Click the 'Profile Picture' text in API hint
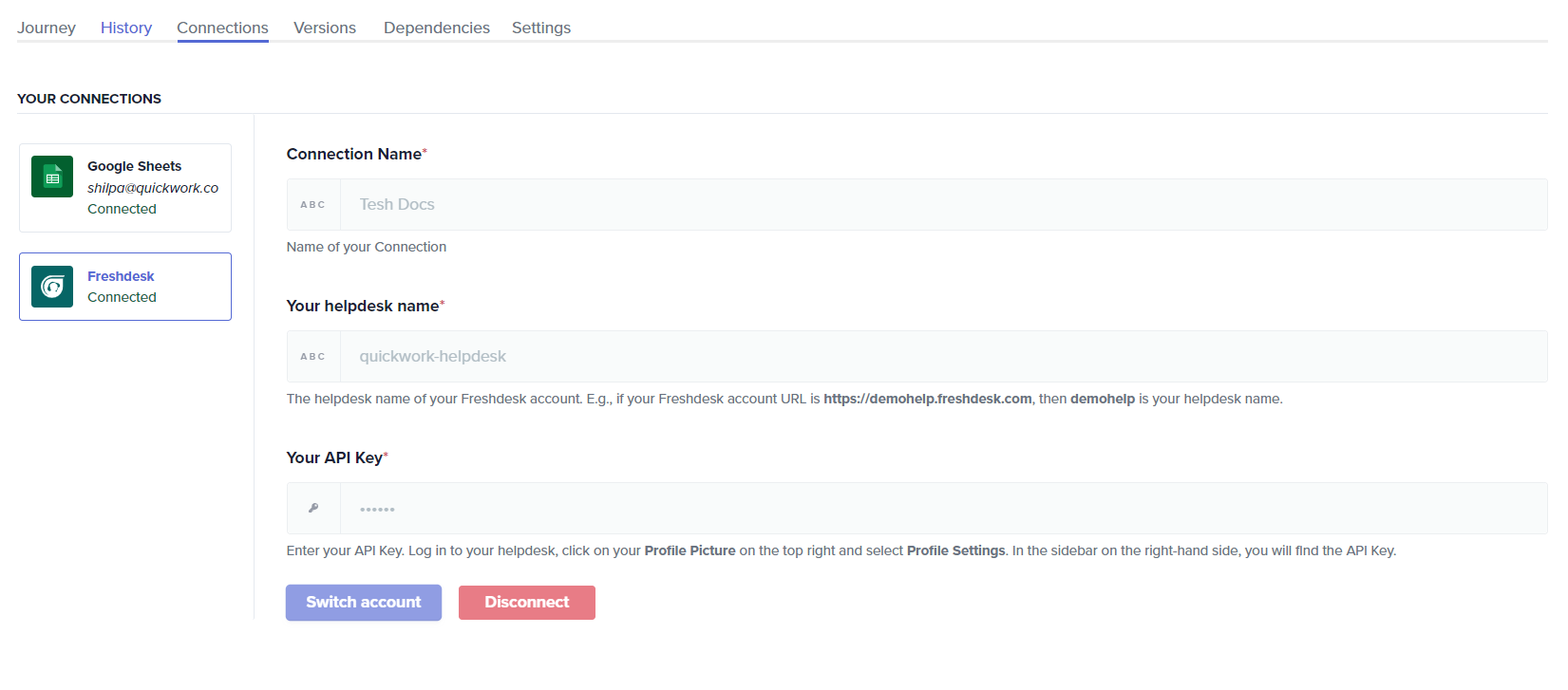The height and width of the screenshot is (690, 1568). [690, 550]
